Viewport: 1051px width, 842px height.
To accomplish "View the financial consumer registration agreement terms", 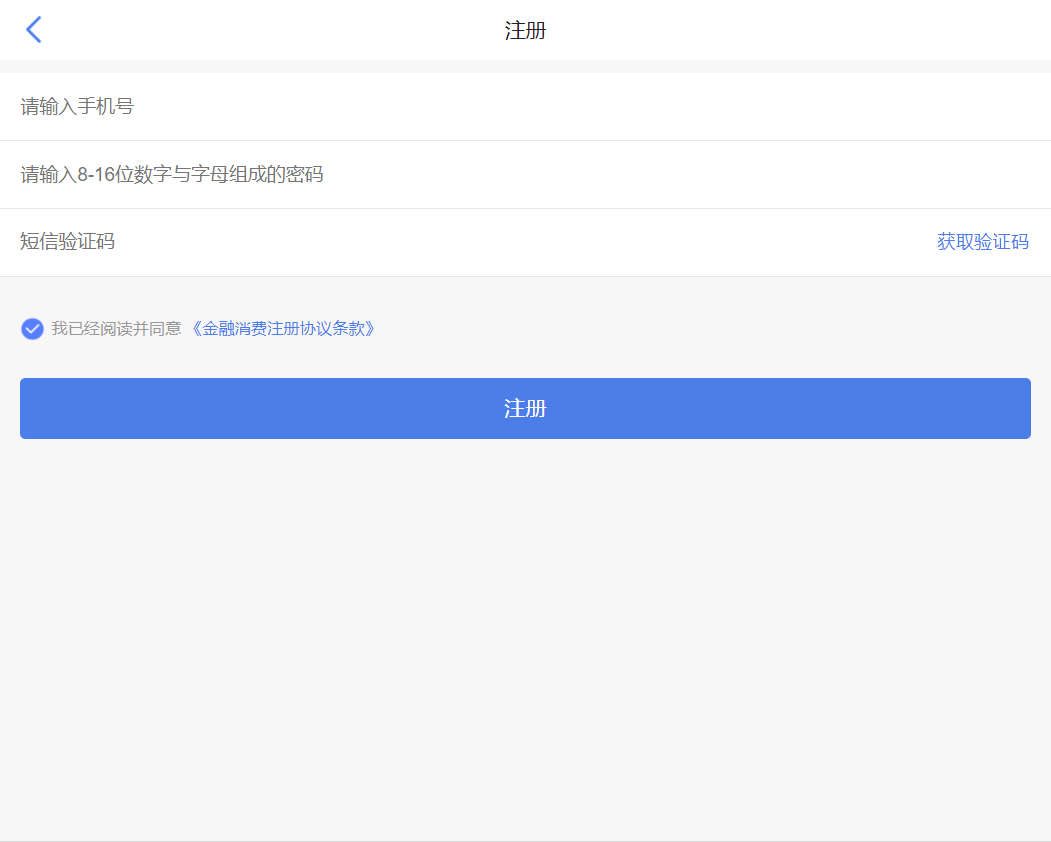I will pos(284,329).
